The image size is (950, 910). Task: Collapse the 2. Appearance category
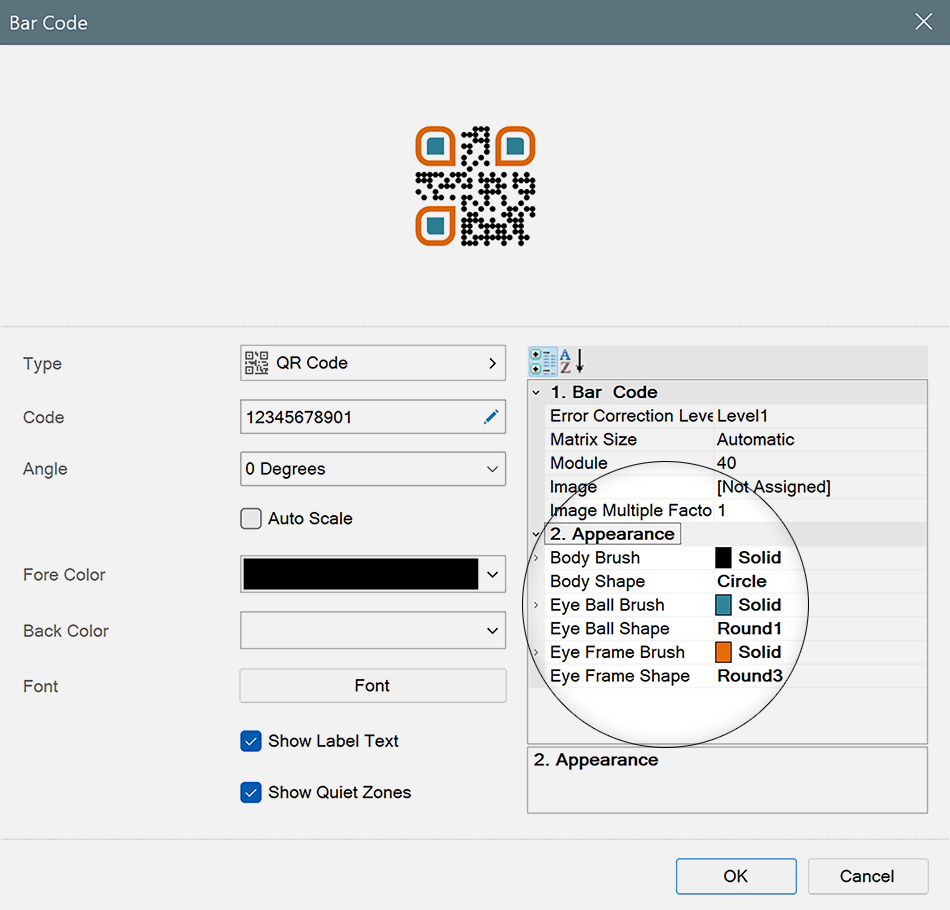click(x=536, y=534)
